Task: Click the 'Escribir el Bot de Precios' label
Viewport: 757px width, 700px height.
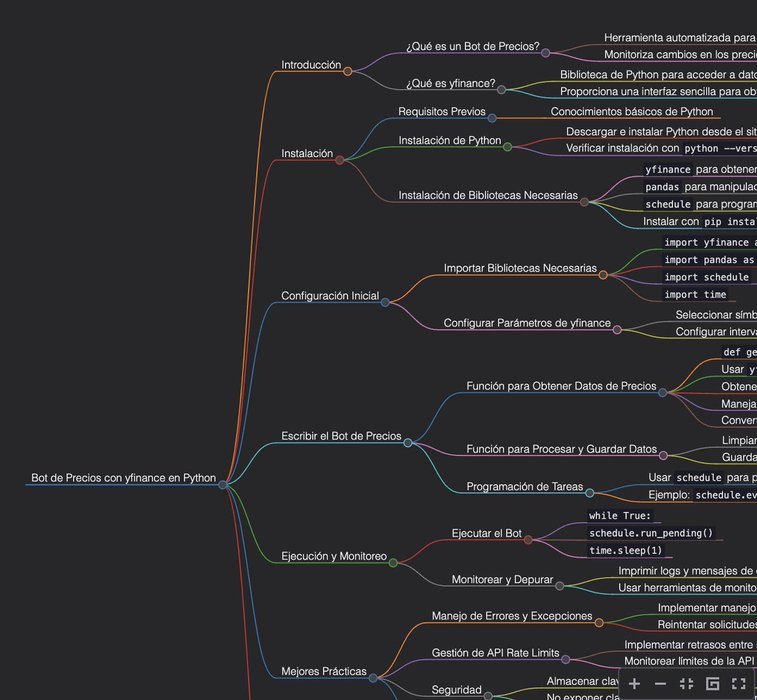Action: [341, 436]
